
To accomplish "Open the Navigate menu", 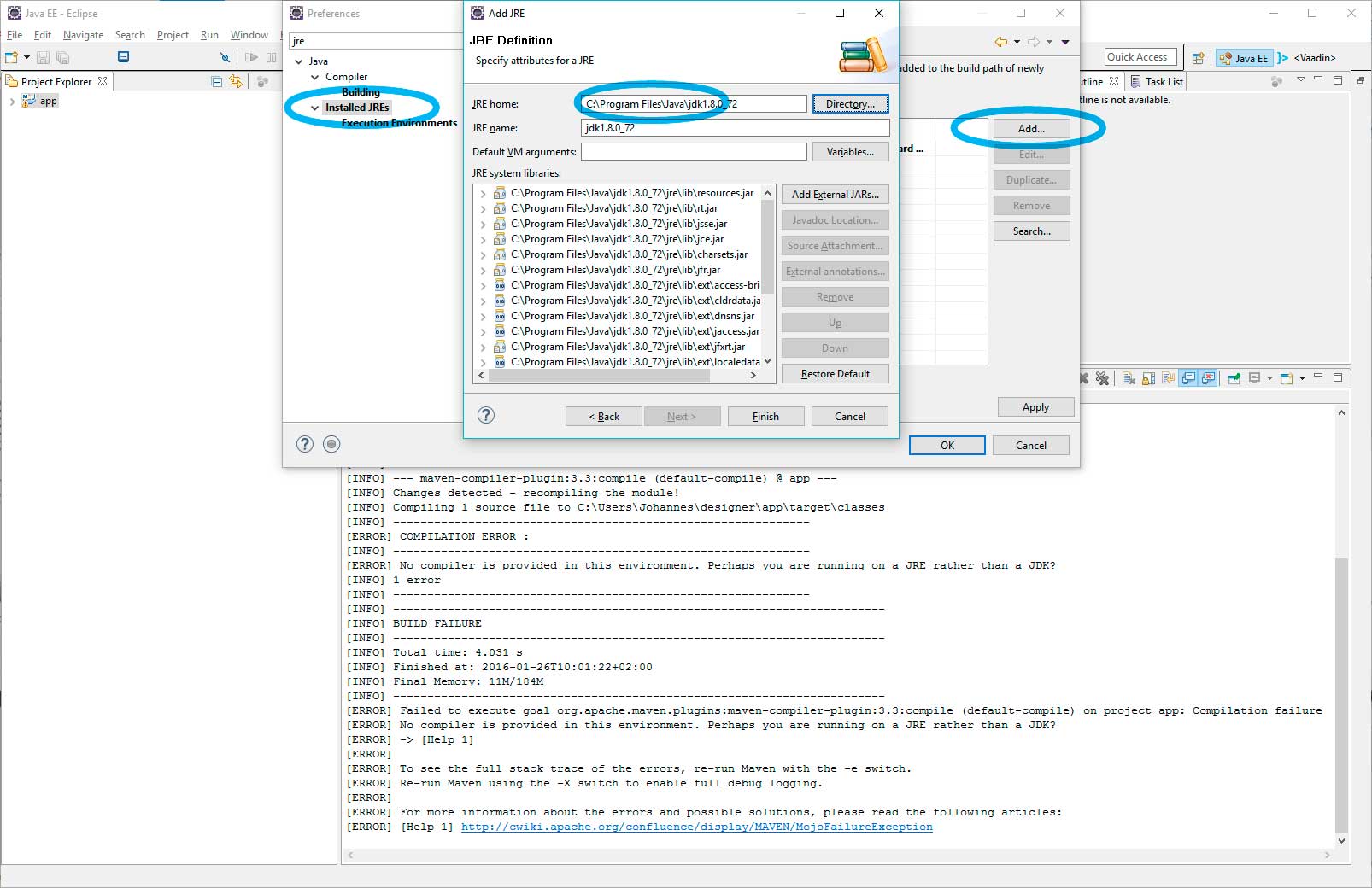I will (83, 35).
